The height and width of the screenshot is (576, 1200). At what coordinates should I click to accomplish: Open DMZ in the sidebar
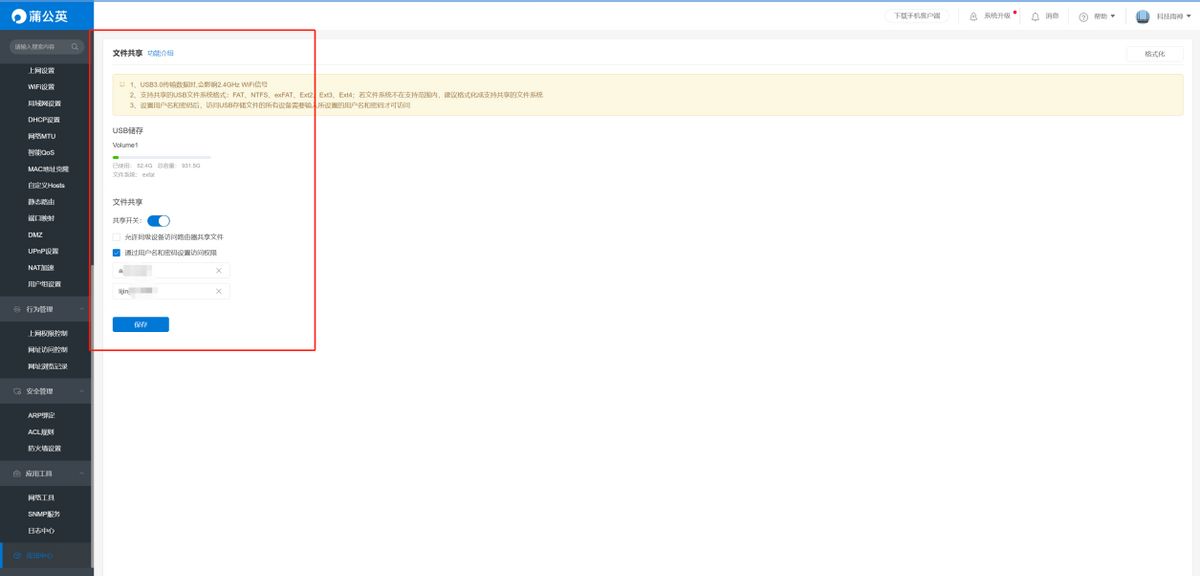35,235
